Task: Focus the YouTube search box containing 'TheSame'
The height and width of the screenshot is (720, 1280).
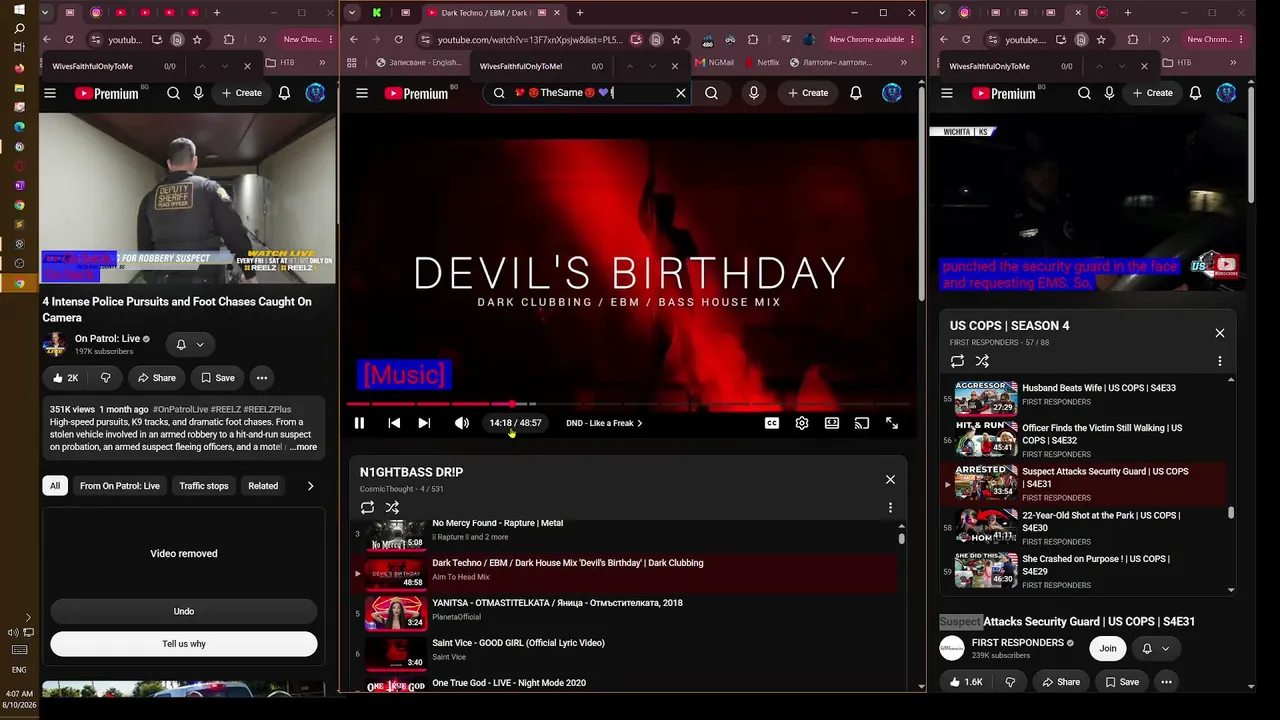Action: click(586, 93)
